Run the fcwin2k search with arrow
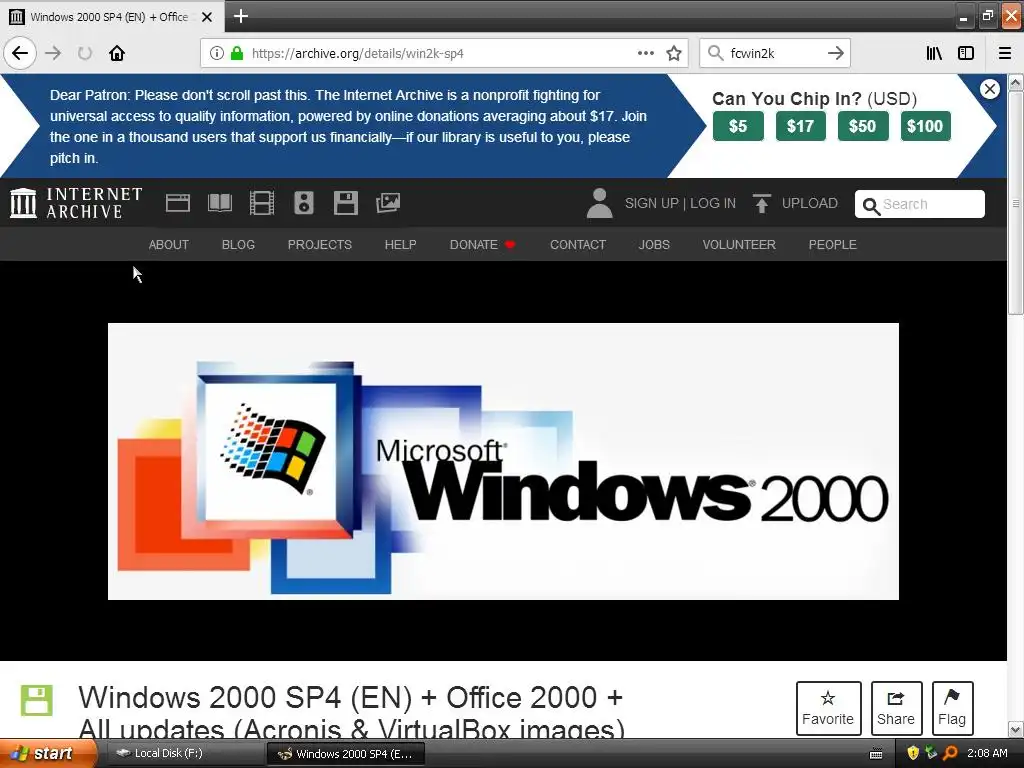The height and width of the screenshot is (768, 1024). 836,53
